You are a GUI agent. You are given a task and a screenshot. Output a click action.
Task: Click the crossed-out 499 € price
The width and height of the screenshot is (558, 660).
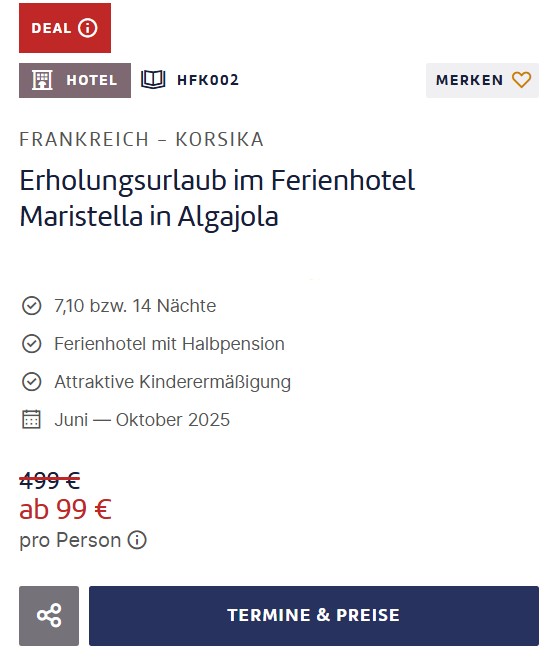[x=50, y=480]
